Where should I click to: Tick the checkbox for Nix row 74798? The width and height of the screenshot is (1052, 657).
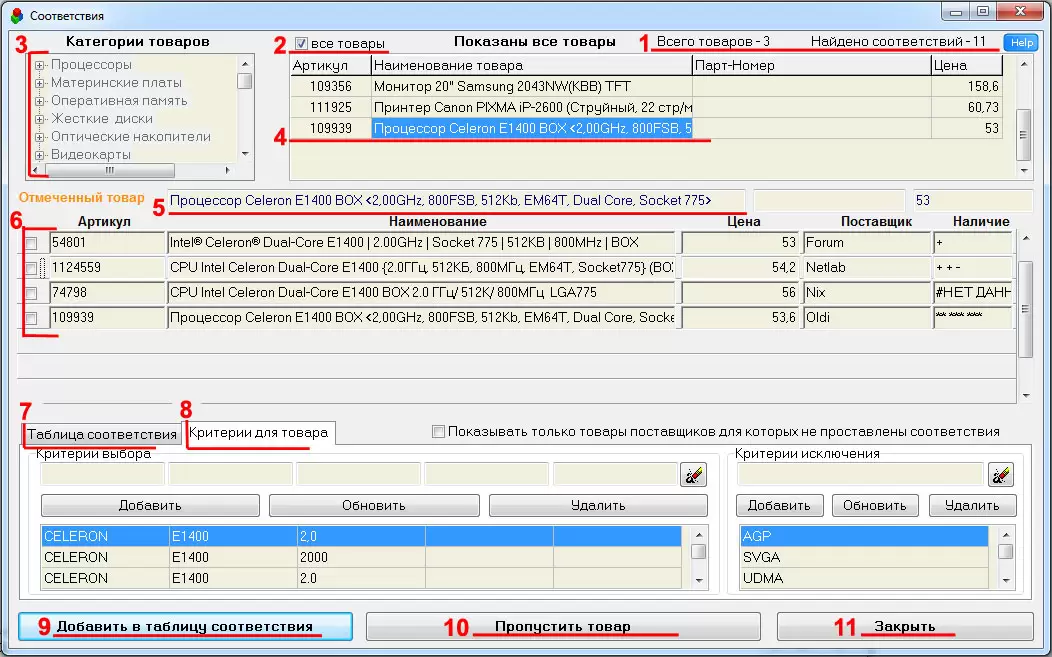[x=32, y=293]
